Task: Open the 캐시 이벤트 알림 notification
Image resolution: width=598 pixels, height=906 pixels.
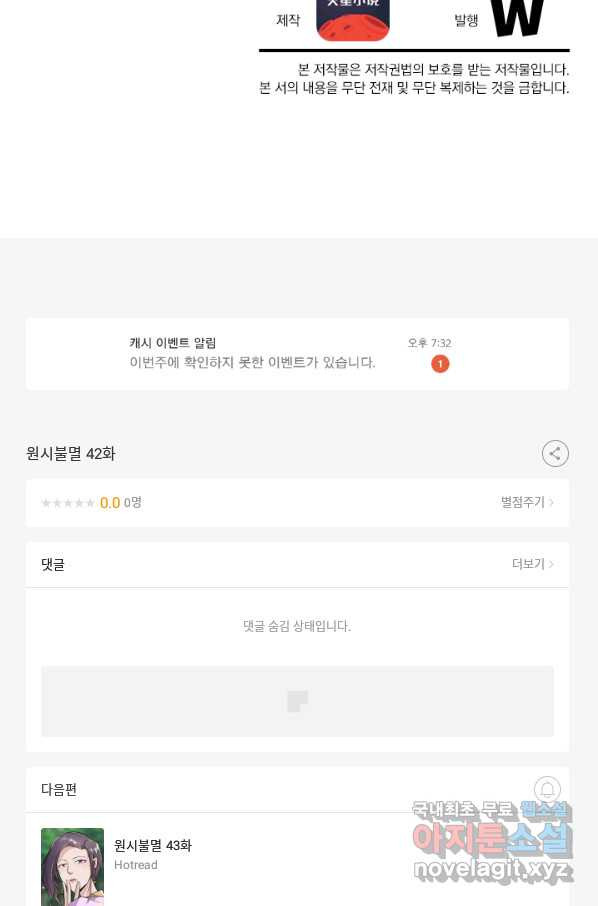Action: pyautogui.click(x=298, y=354)
